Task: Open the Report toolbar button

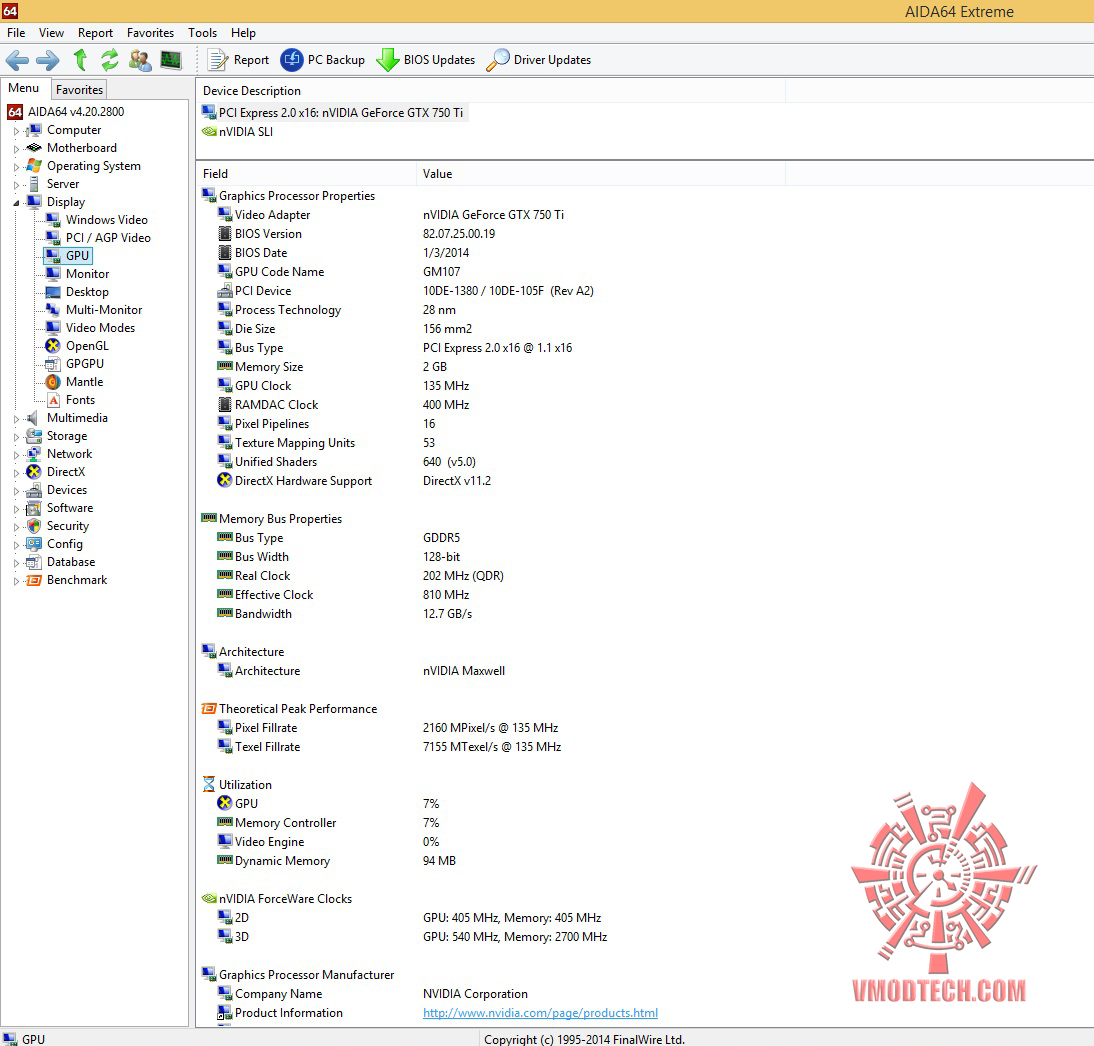Action: click(x=239, y=60)
